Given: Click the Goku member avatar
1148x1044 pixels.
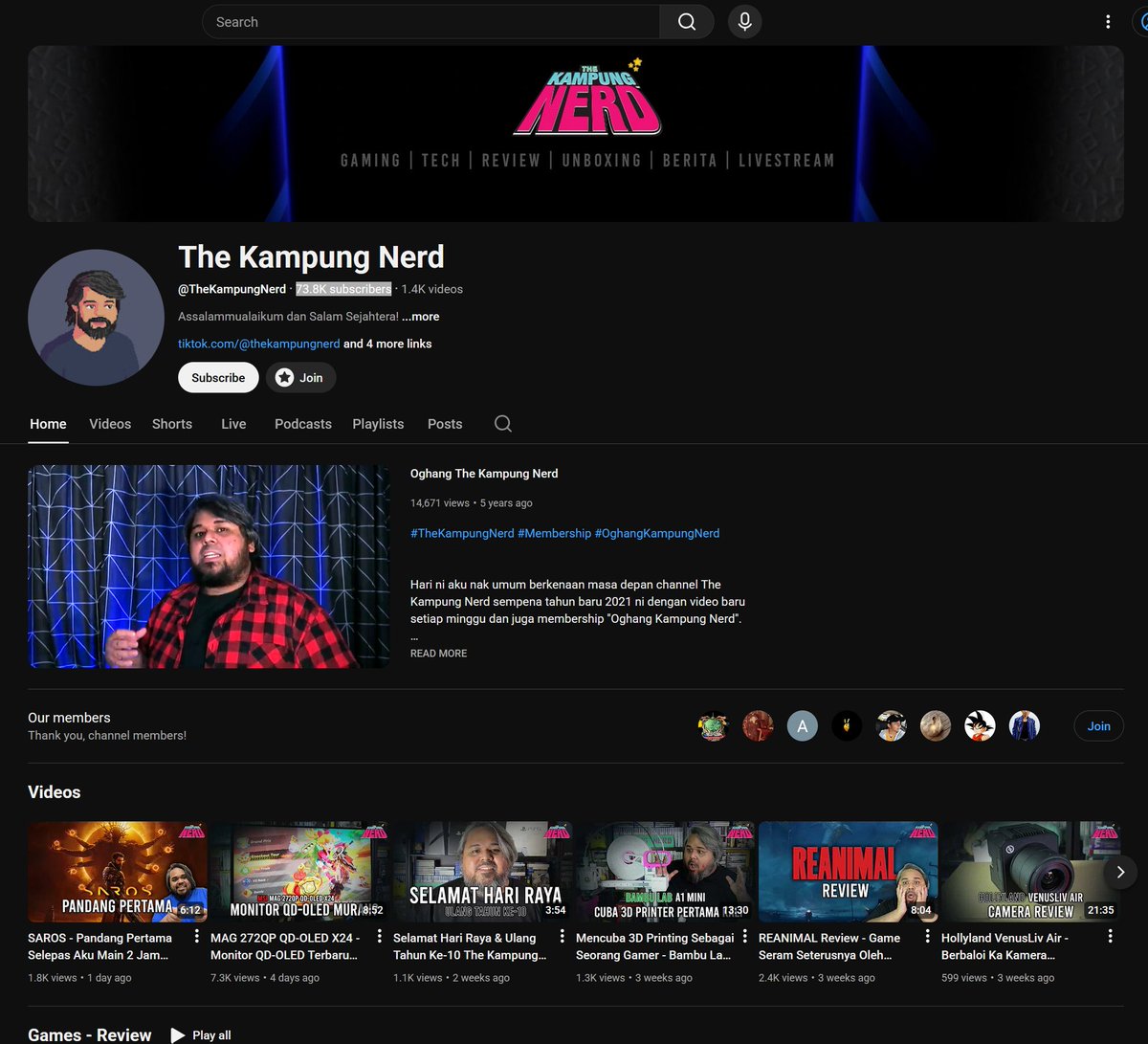Looking at the screenshot, I should tap(980, 726).
